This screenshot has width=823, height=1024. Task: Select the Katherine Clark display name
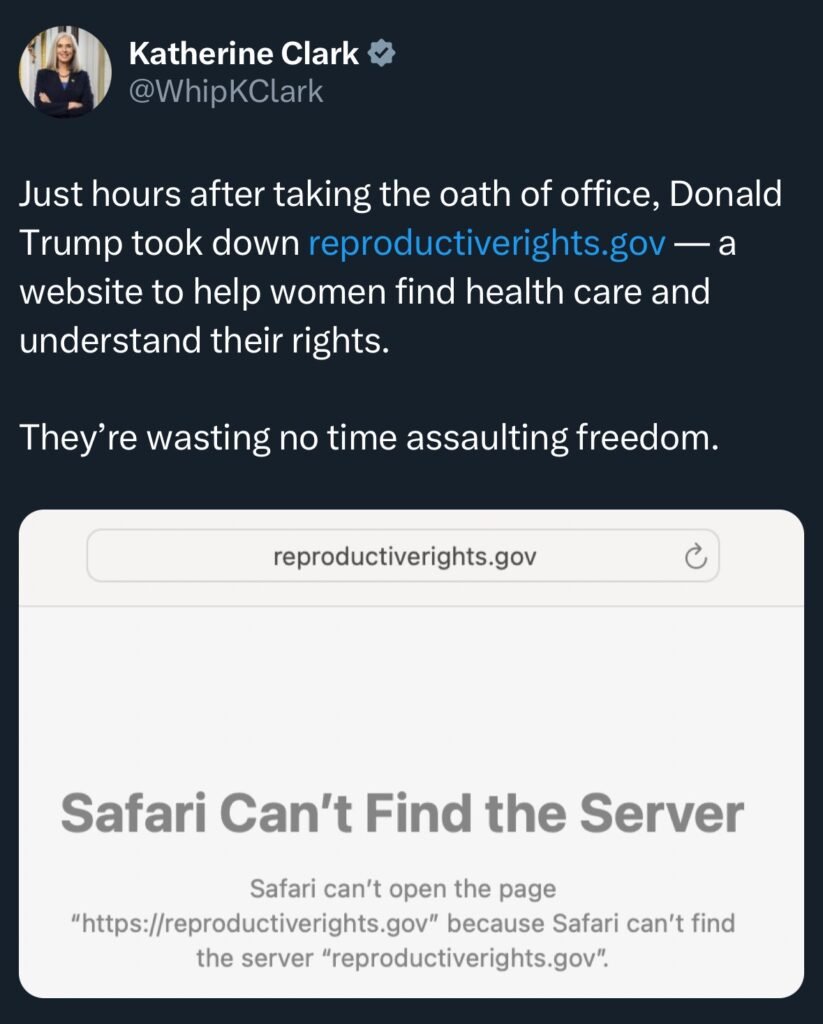[x=244, y=54]
